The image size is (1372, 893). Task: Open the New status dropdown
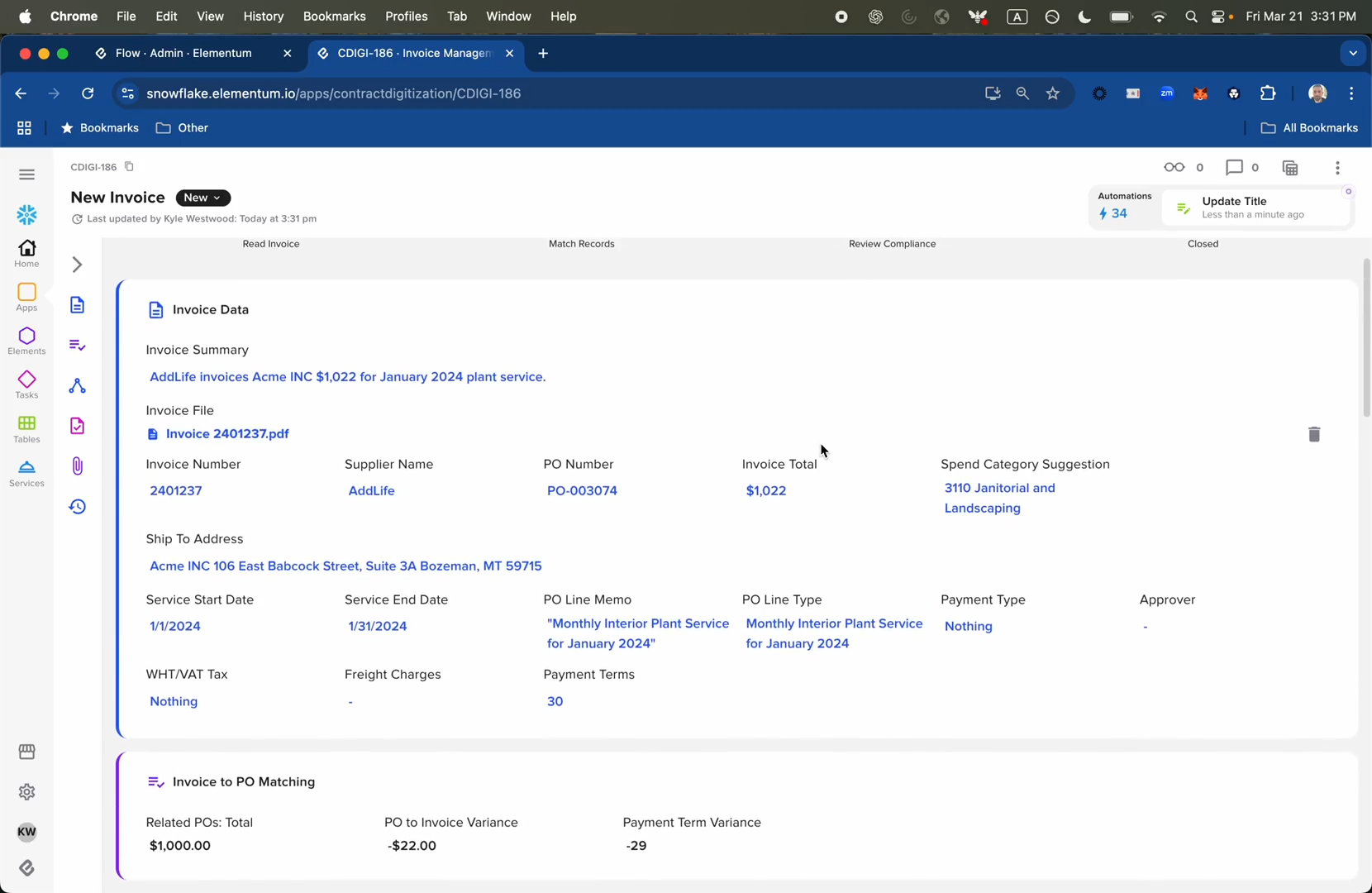pos(202,198)
